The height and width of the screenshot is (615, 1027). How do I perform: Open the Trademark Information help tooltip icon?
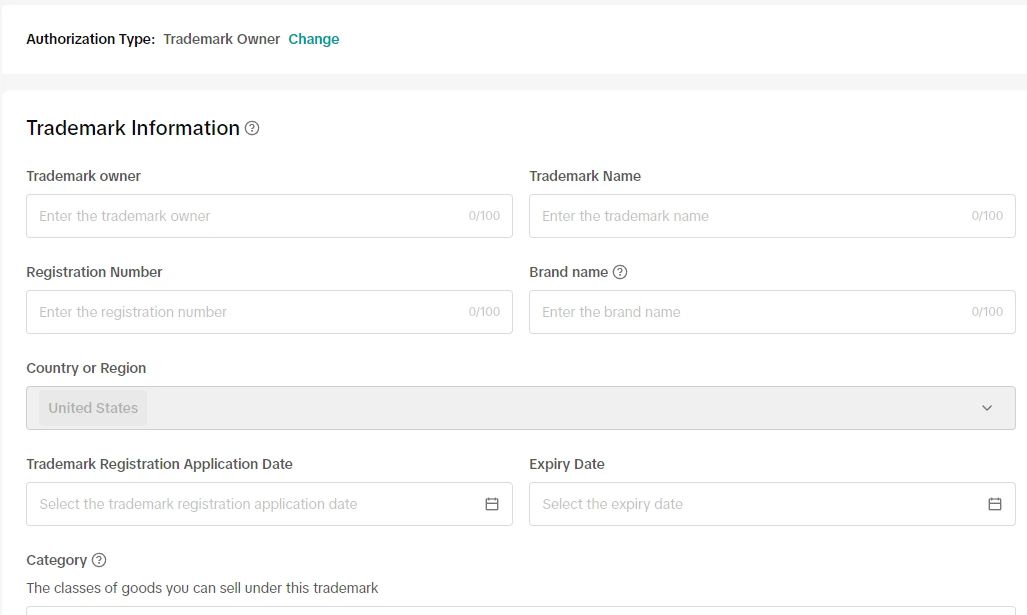pos(252,128)
